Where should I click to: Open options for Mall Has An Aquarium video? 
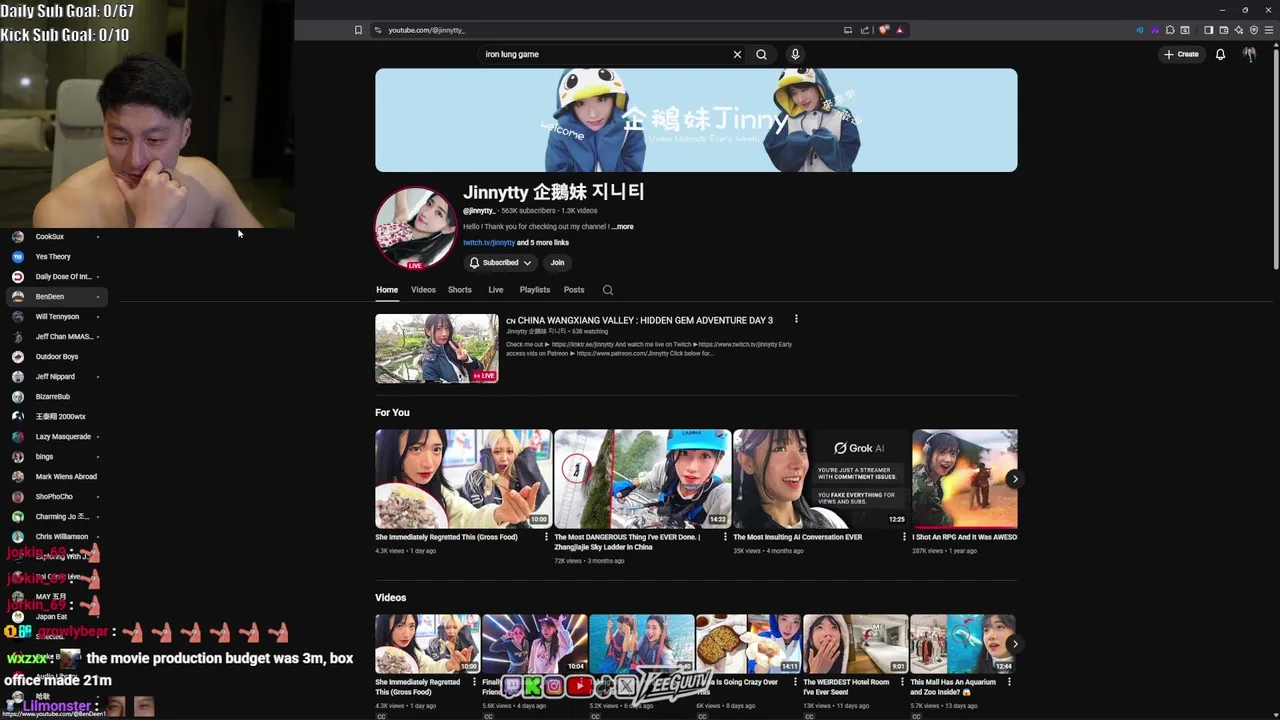point(1009,682)
